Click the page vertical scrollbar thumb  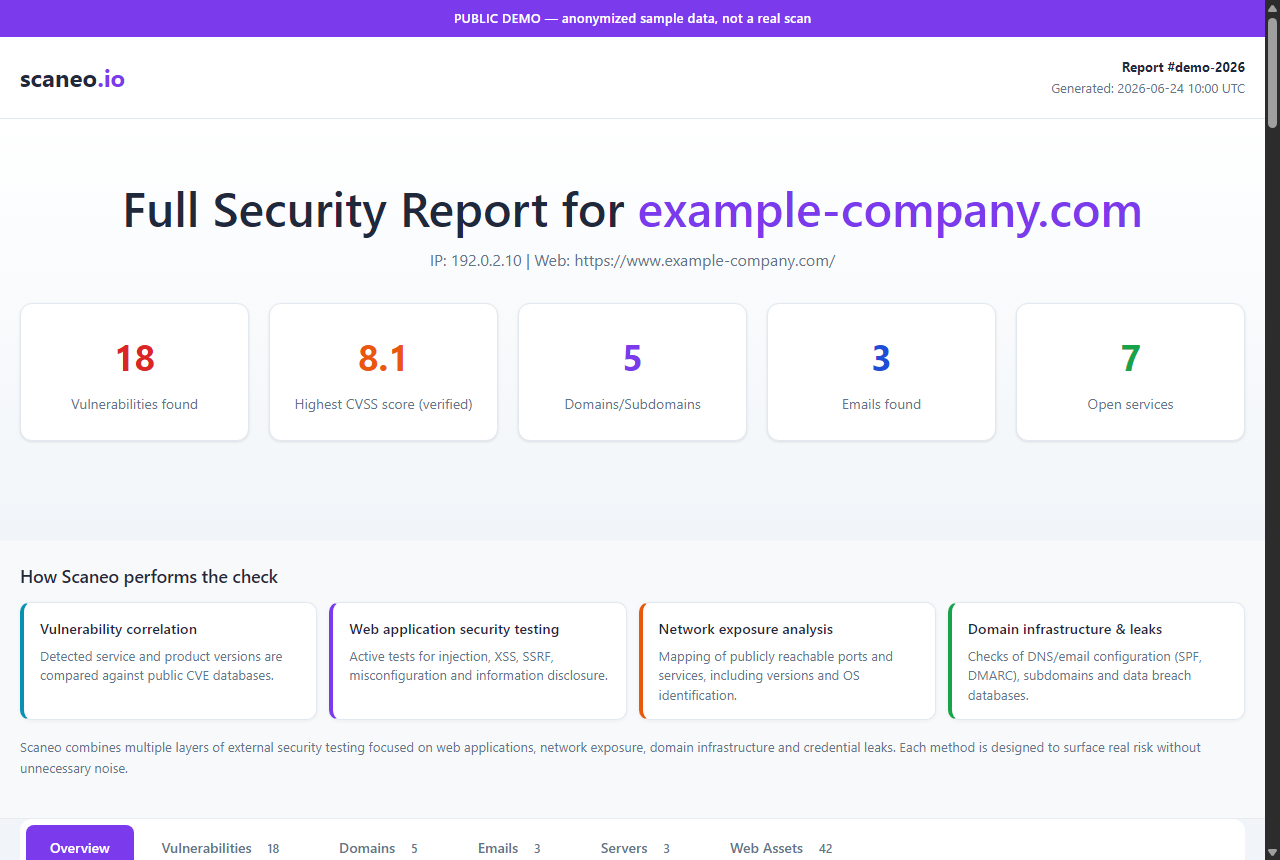(1272, 72)
